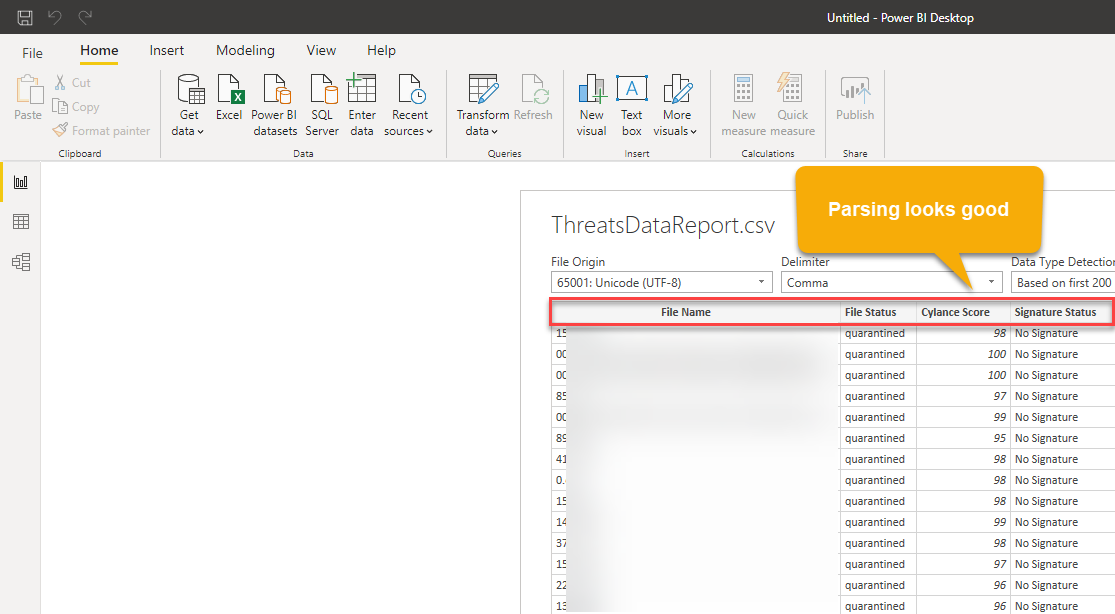This screenshot has height=614, width=1115.
Task: Activate the Format painter tool
Action: pos(102,131)
